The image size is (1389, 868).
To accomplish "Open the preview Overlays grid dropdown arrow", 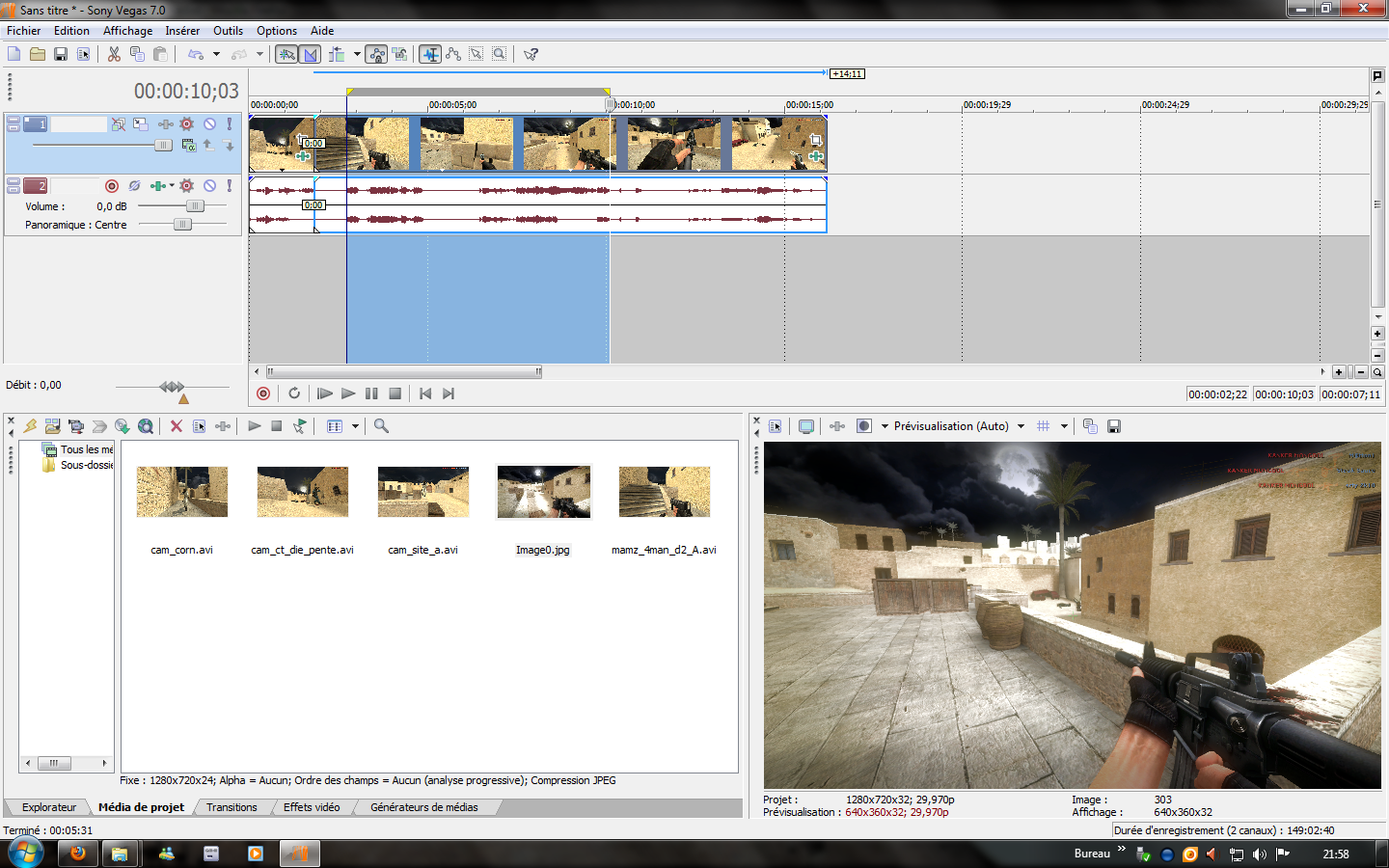I will (x=1064, y=426).
